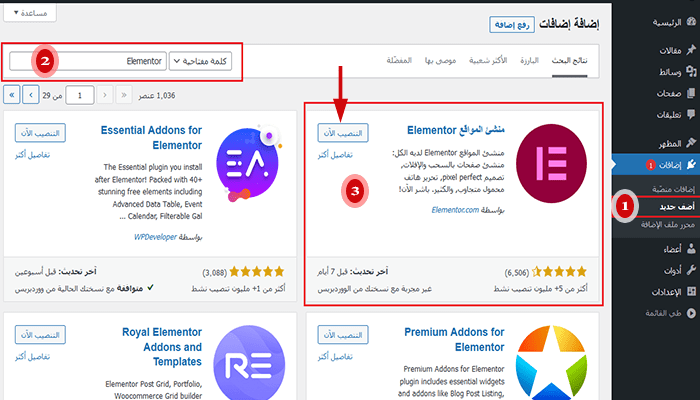
Task: Open أدوات in the sidebar menu
Action: 673,271
